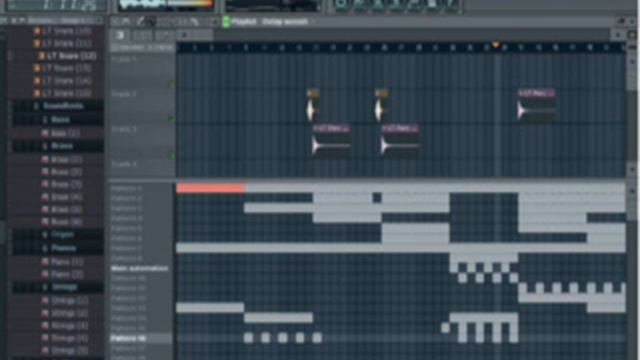
Task: Select the highlighted Pattern 16 row
Action: pos(142,338)
